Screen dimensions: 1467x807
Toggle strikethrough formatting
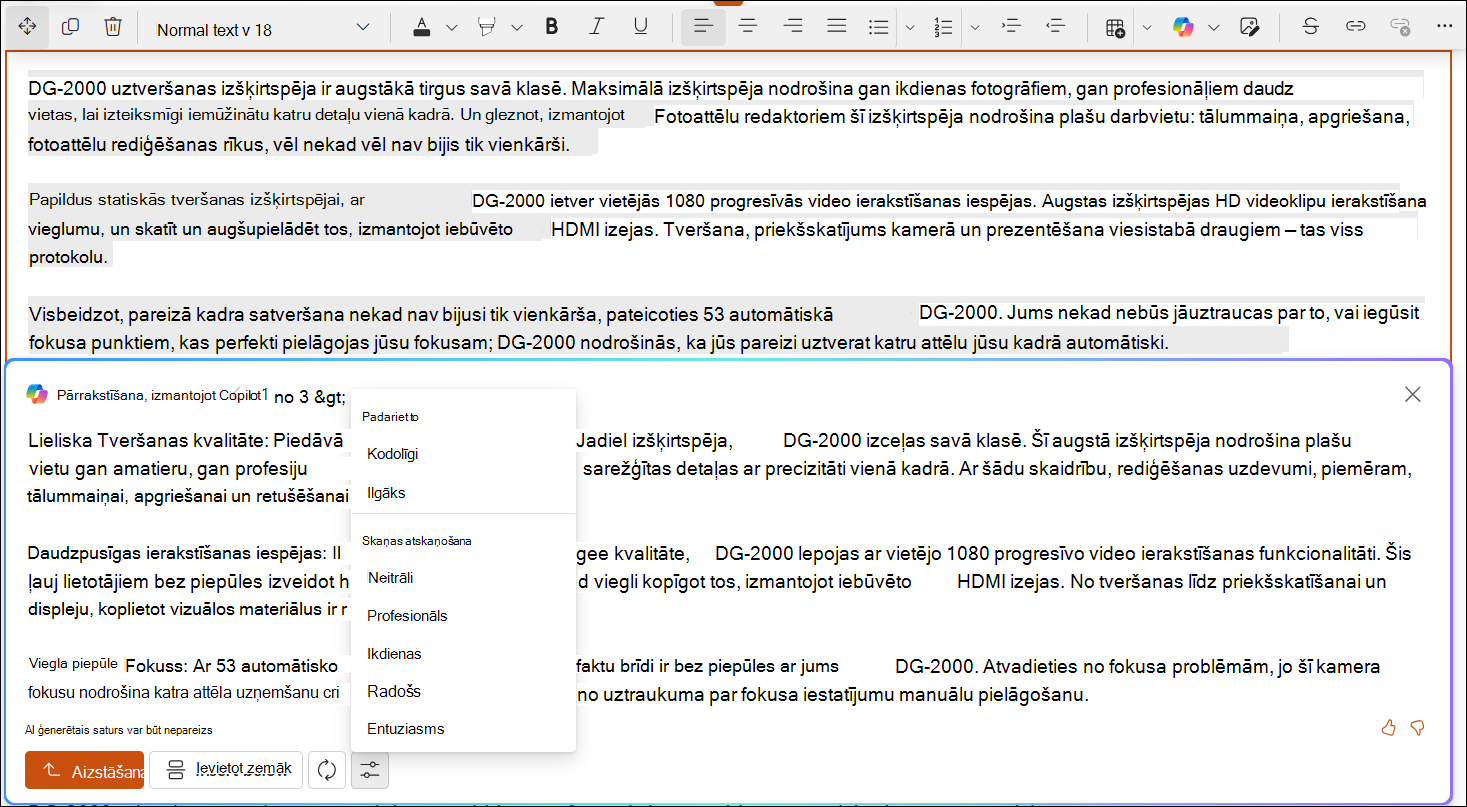(x=1310, y=27)
